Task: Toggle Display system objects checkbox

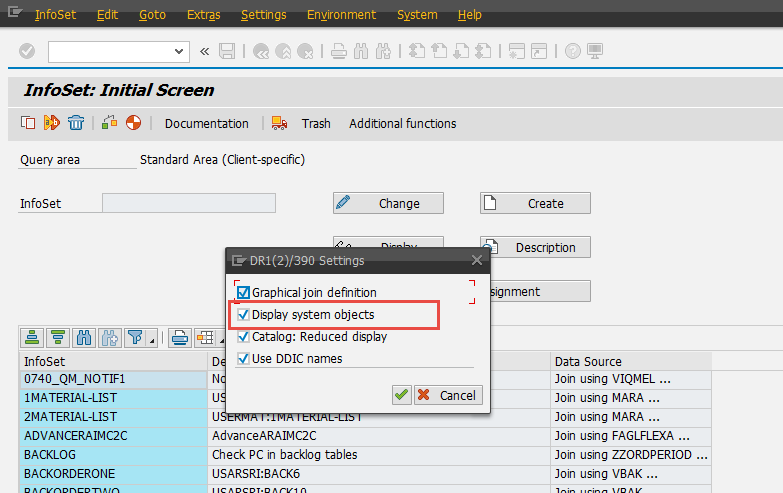Action: tap(243, 315)
